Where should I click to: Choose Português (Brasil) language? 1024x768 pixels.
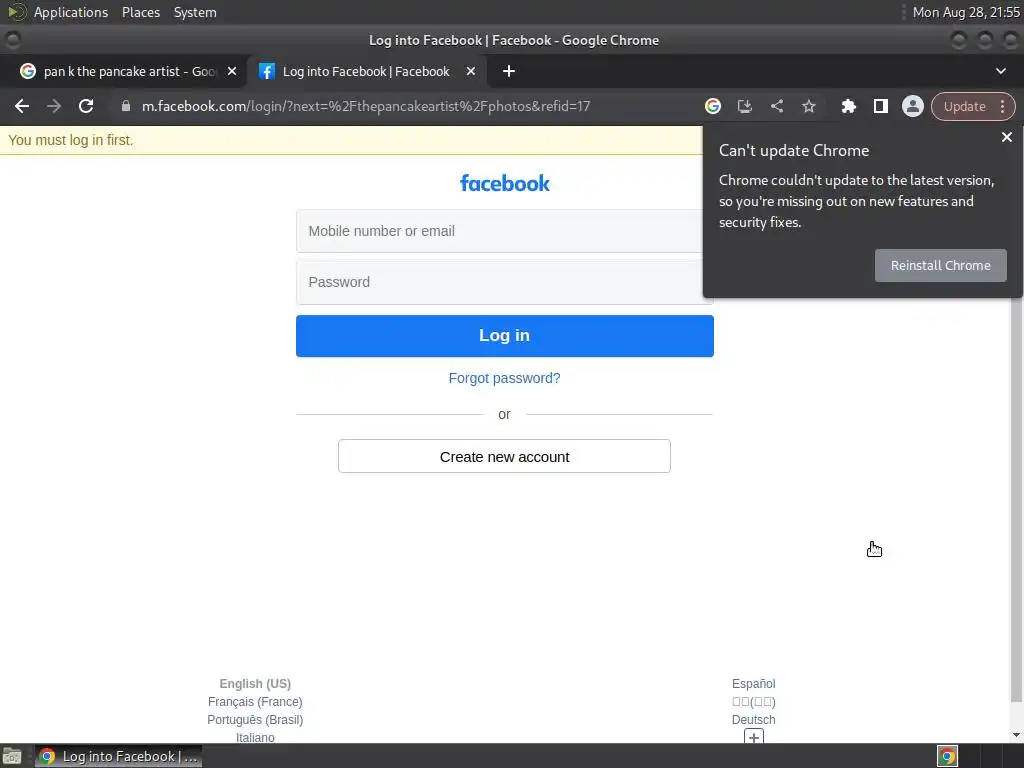(255, 720)
